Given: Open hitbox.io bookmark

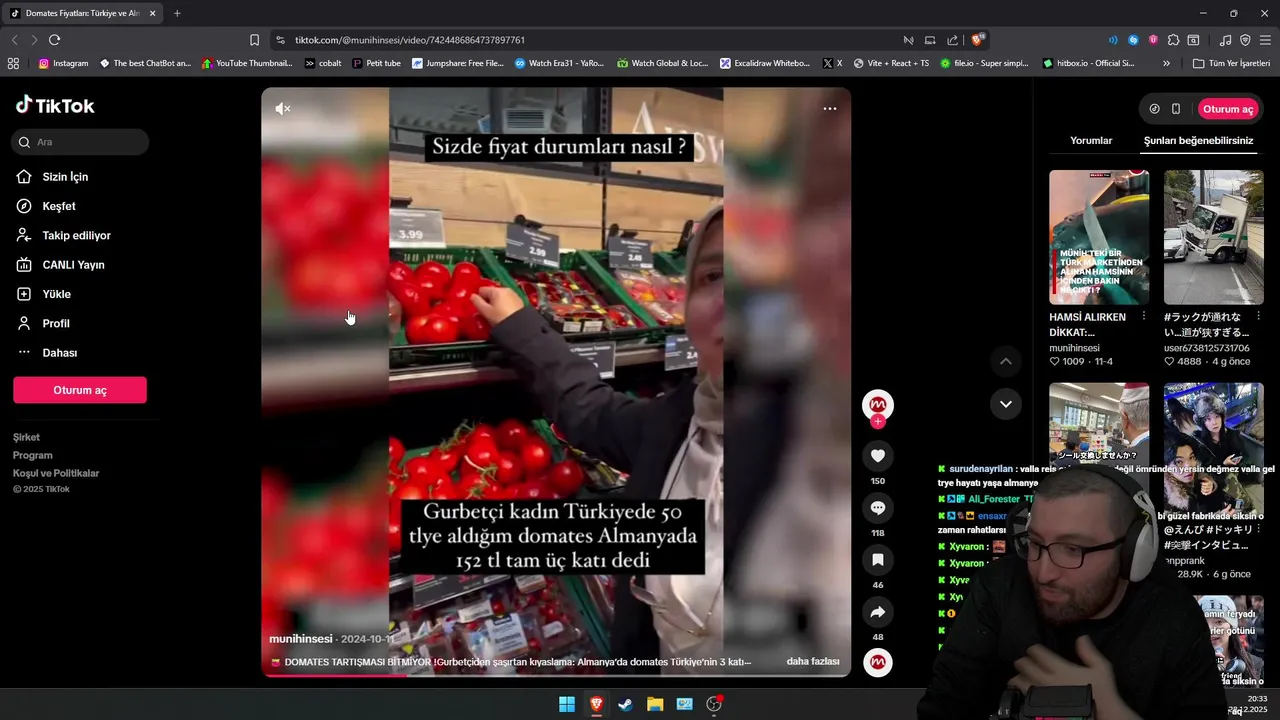Looking at the screenshot, I should point(1088,63).
